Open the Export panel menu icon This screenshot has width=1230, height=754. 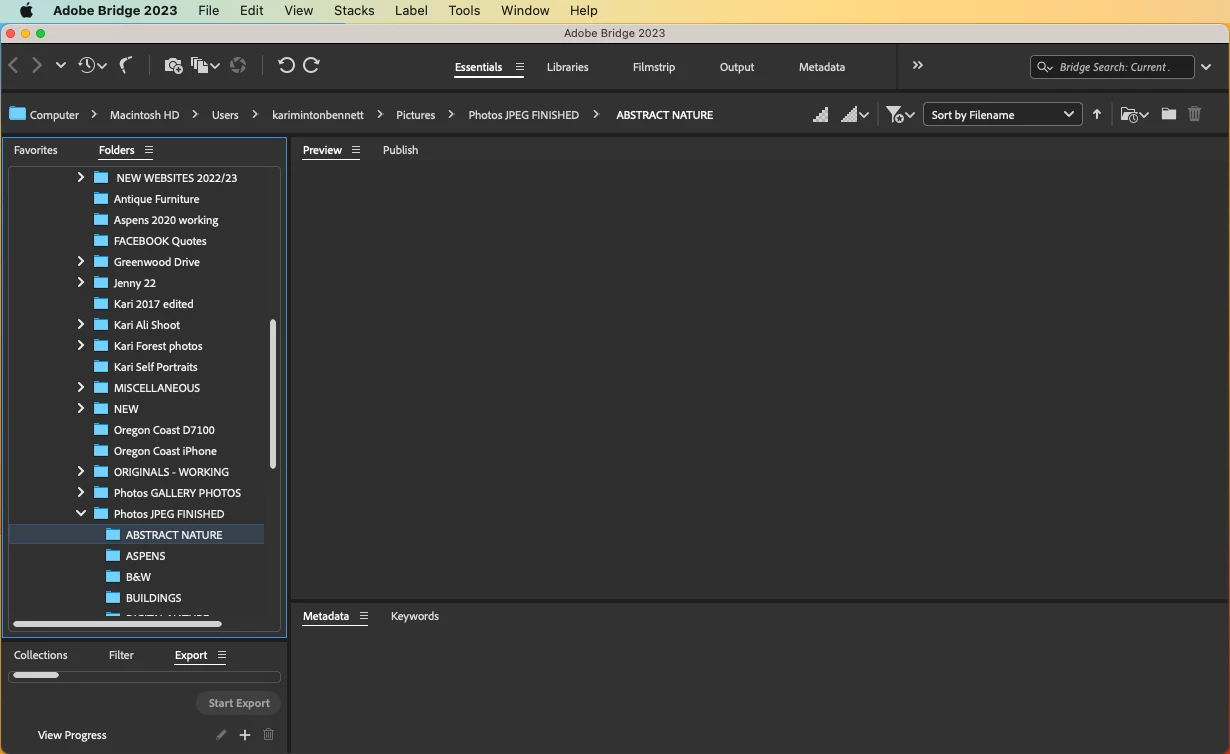click(x=222, y=655)
